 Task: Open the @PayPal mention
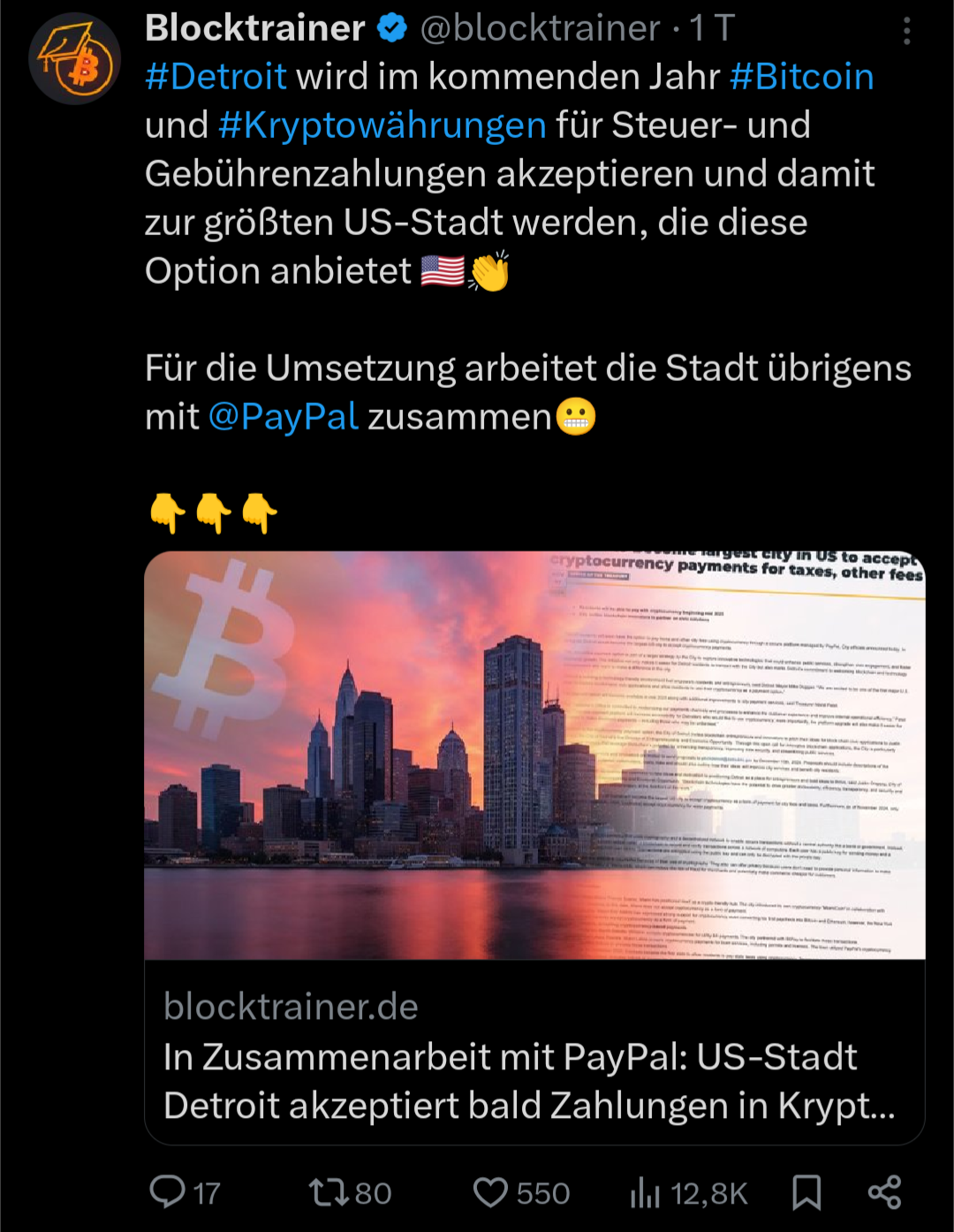284,416
